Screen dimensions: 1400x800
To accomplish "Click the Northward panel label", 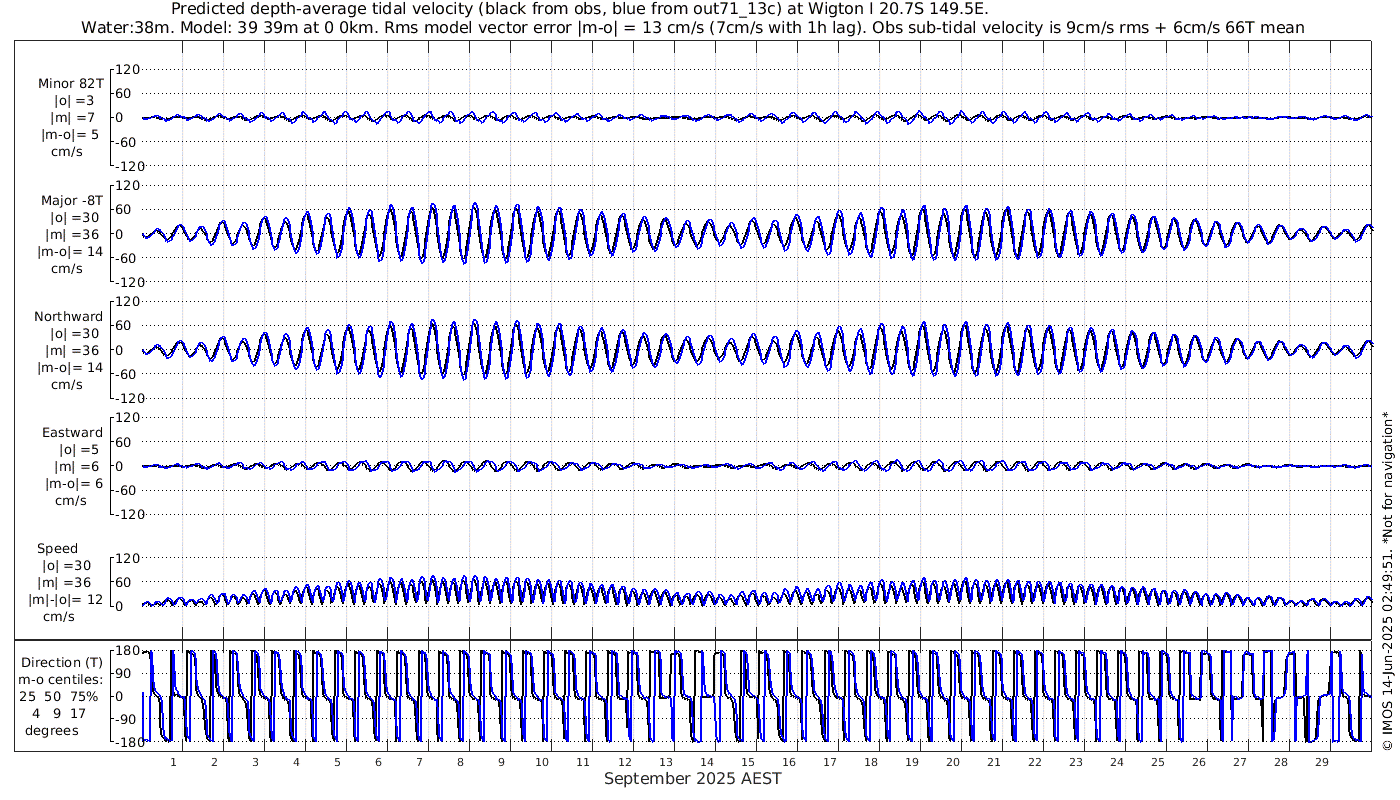I will (68, 316).
